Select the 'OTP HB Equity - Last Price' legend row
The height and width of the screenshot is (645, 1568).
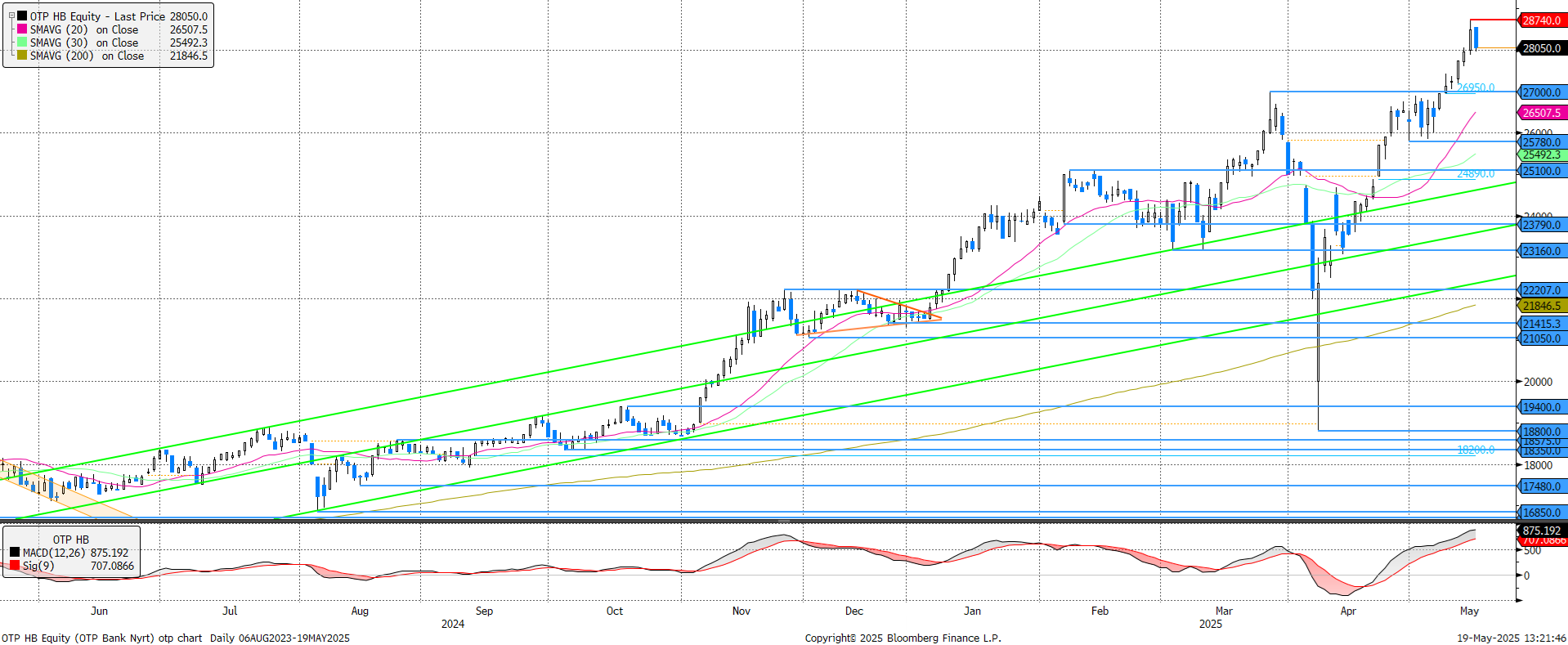(112, 16)
